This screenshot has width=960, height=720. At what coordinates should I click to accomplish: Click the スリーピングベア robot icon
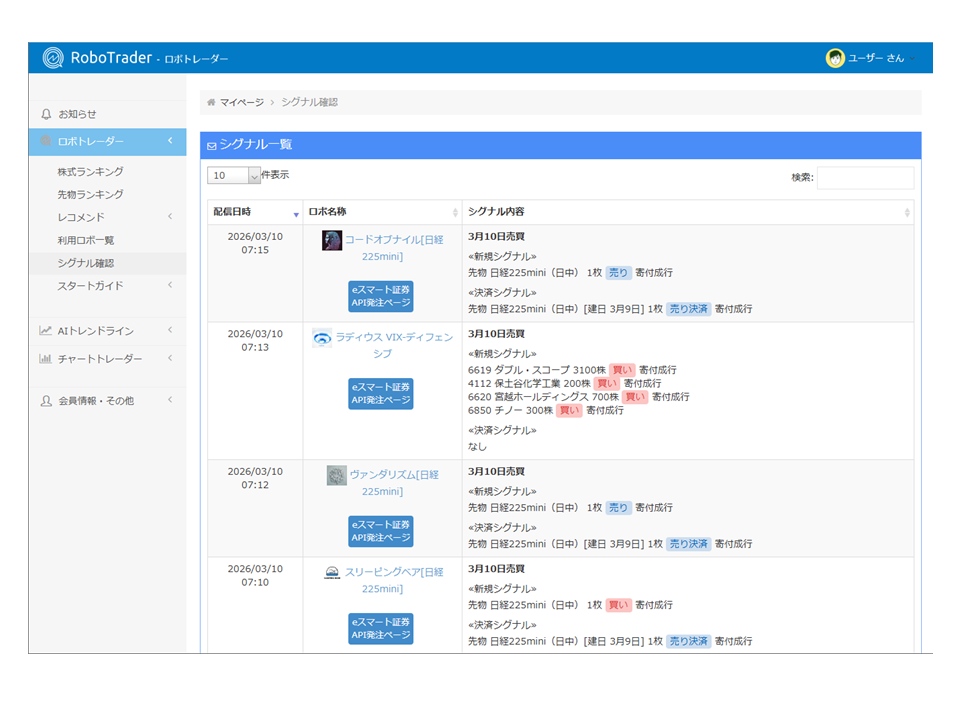[332, 573]
